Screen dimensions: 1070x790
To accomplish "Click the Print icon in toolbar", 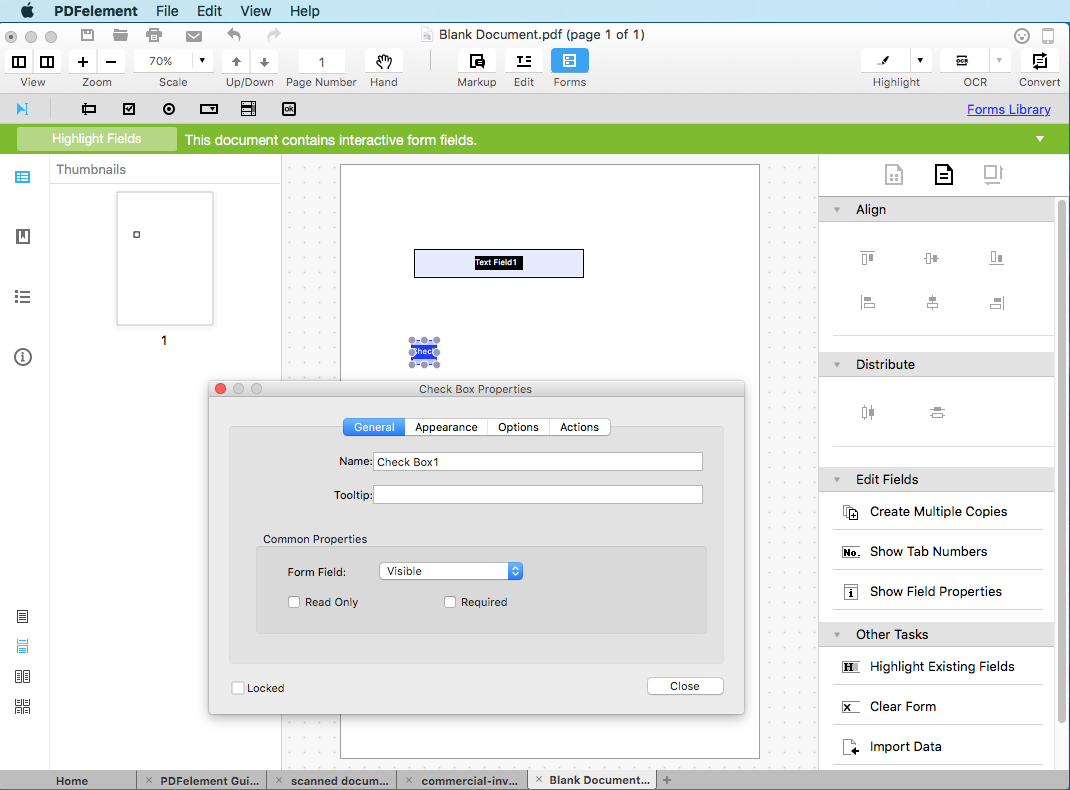I will click(154, 35).
